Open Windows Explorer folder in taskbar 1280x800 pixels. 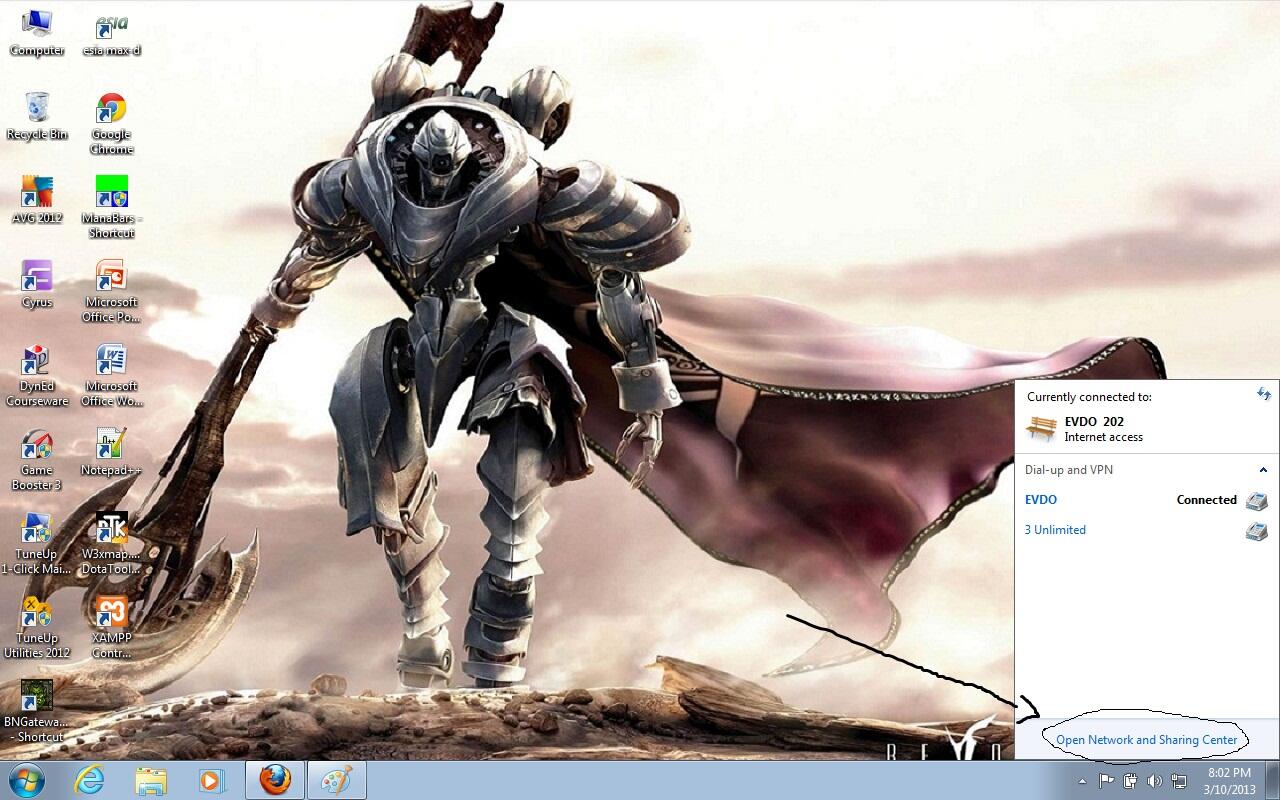151,780
